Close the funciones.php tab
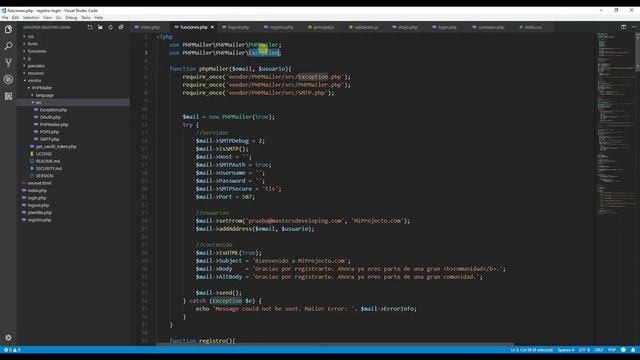The image size is (640, 360). pyautogui.click(x=212, y=27)
